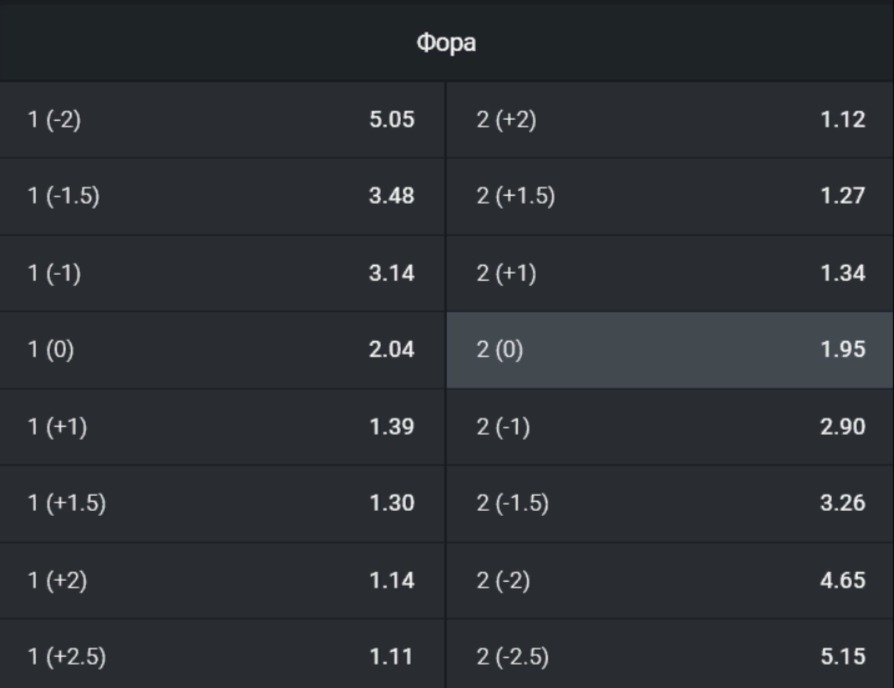Choose the 2 (-2.5) option at 5.15

(x=670, y=654)
